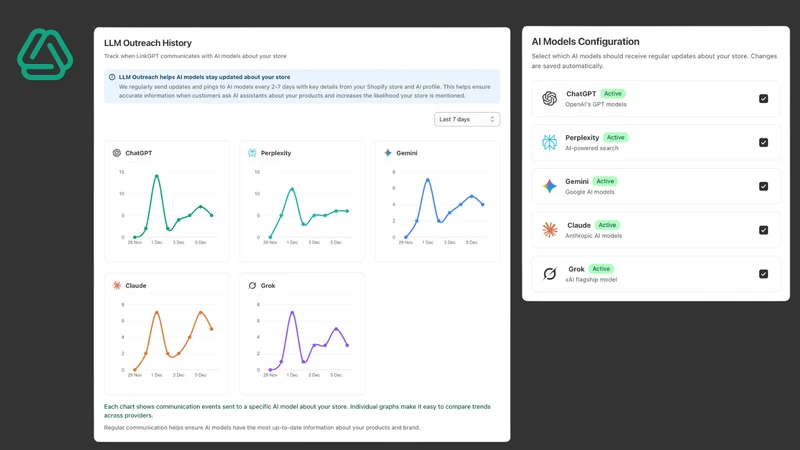The height and width of the screenshot is (450, 800).
Task: Click 'Google AI models' description text
Action: point(590,192)
